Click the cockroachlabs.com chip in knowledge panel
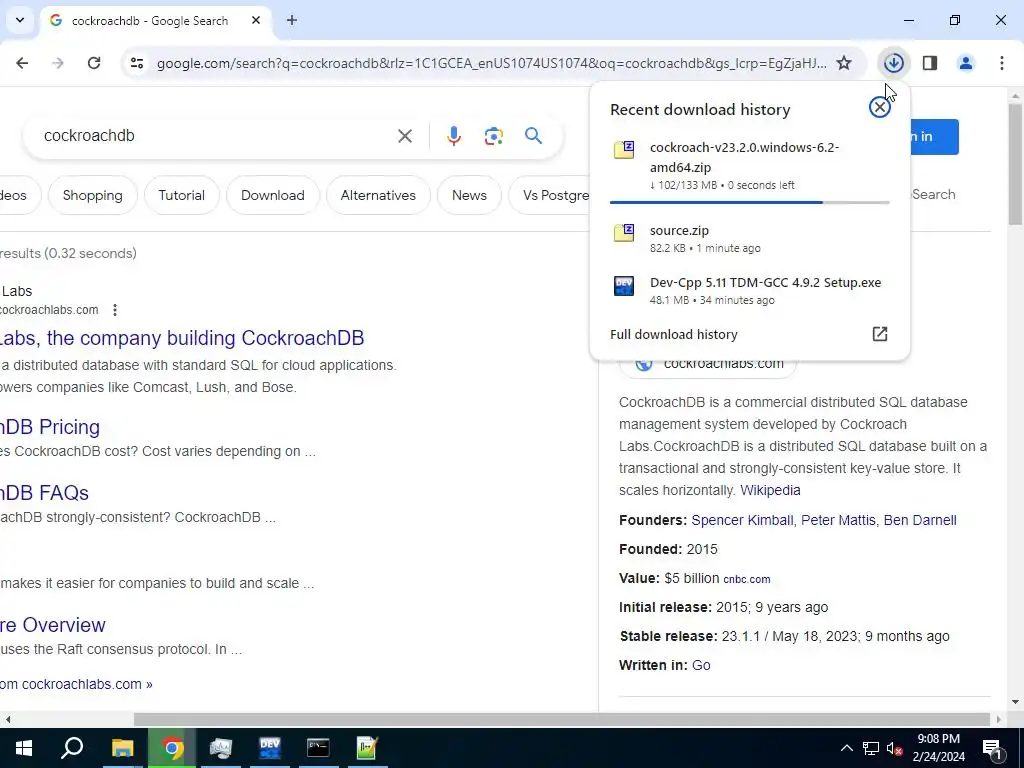 tap(709, 364)
